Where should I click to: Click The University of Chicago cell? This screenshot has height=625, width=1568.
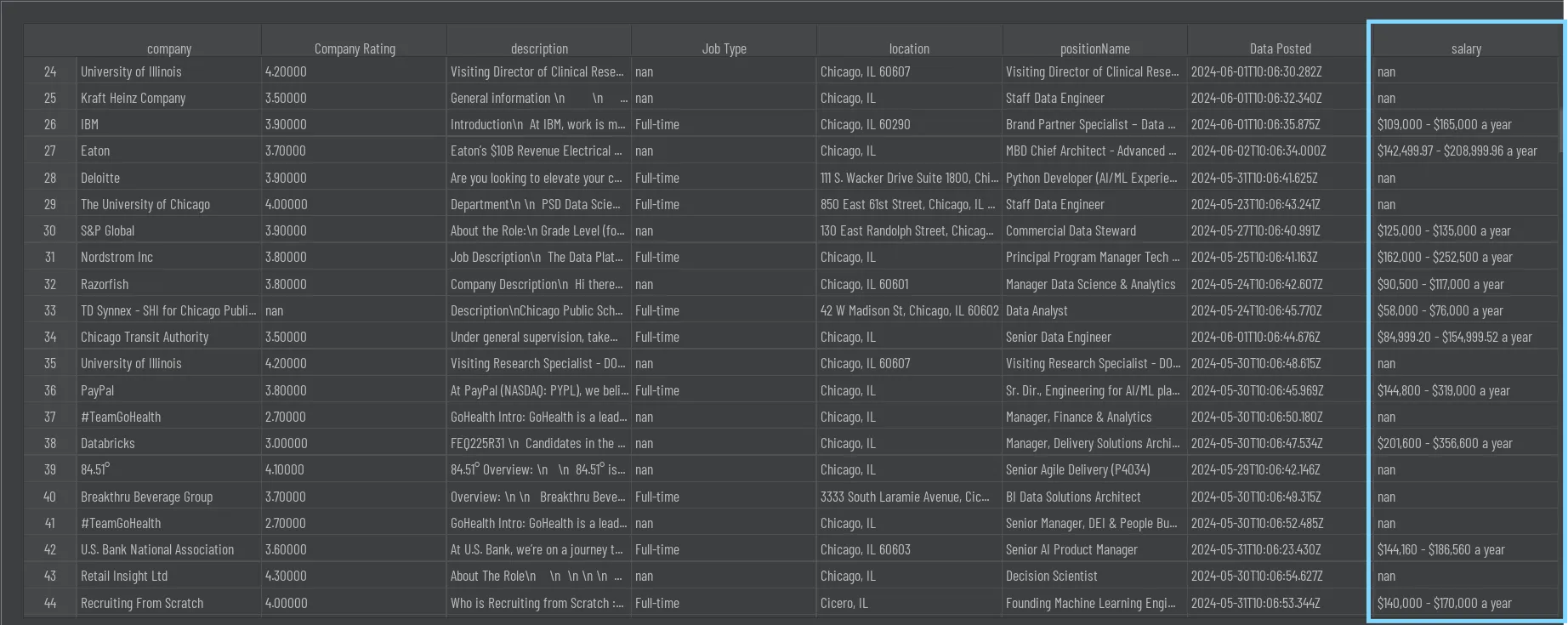(x=168, y=204)
